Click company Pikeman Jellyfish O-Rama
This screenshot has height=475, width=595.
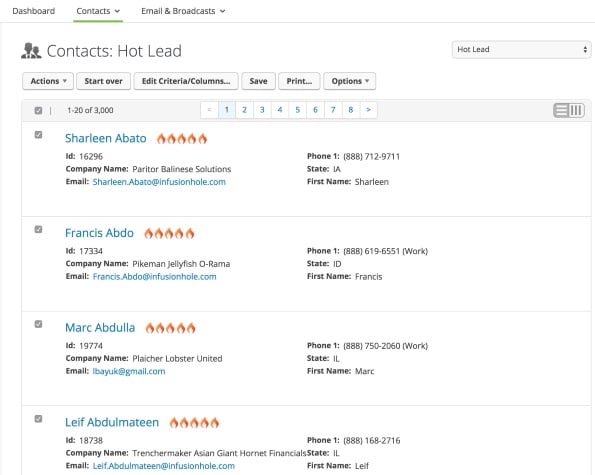coord(181,264)
